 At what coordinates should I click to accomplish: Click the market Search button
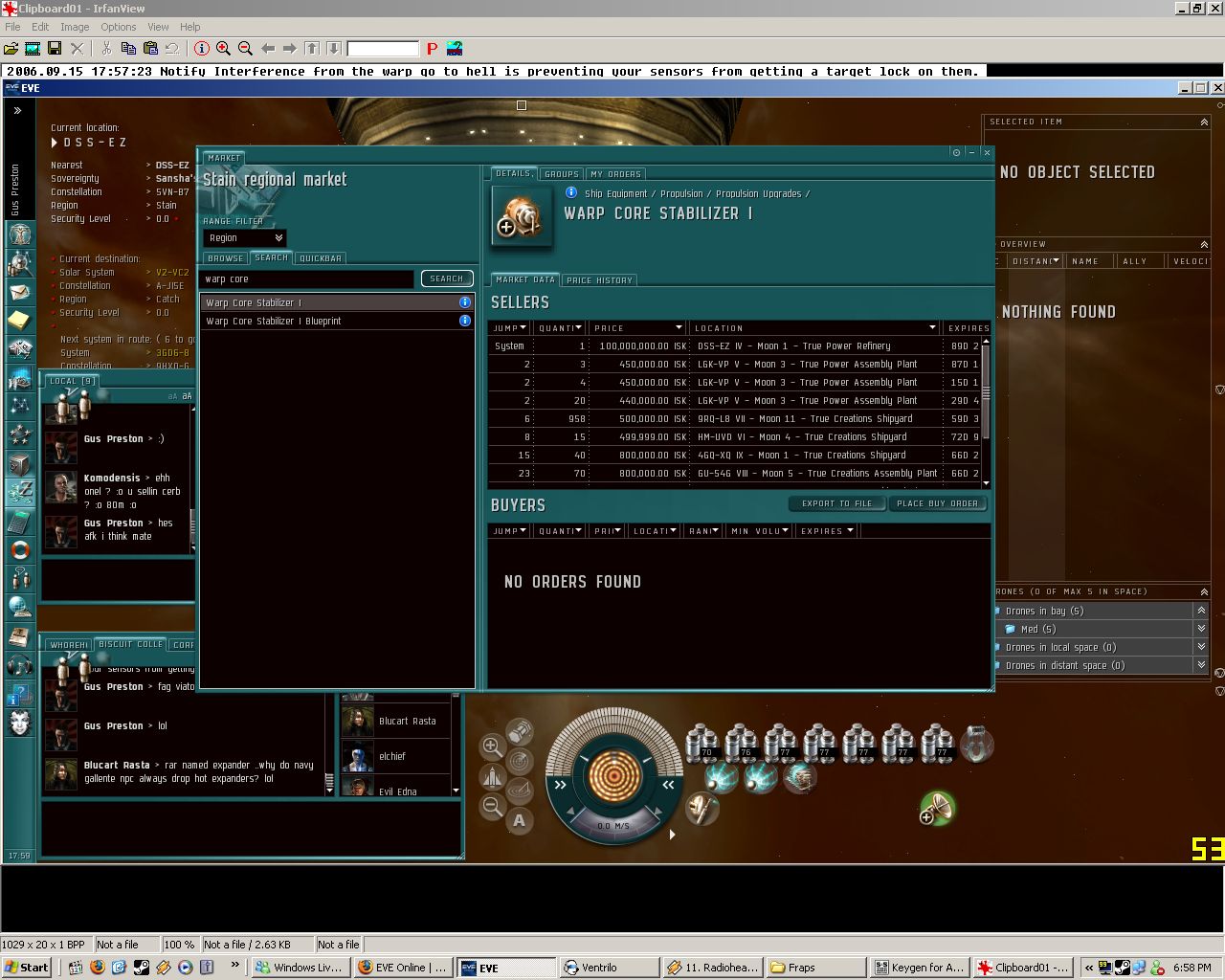click(447, 278)
